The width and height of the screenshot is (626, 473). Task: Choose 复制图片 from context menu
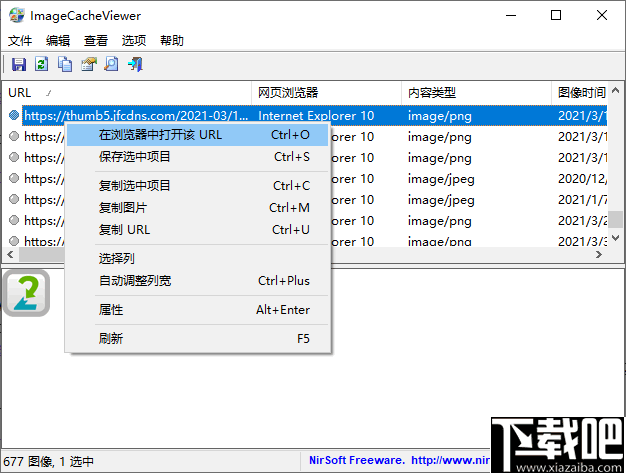tap(198, 208)
